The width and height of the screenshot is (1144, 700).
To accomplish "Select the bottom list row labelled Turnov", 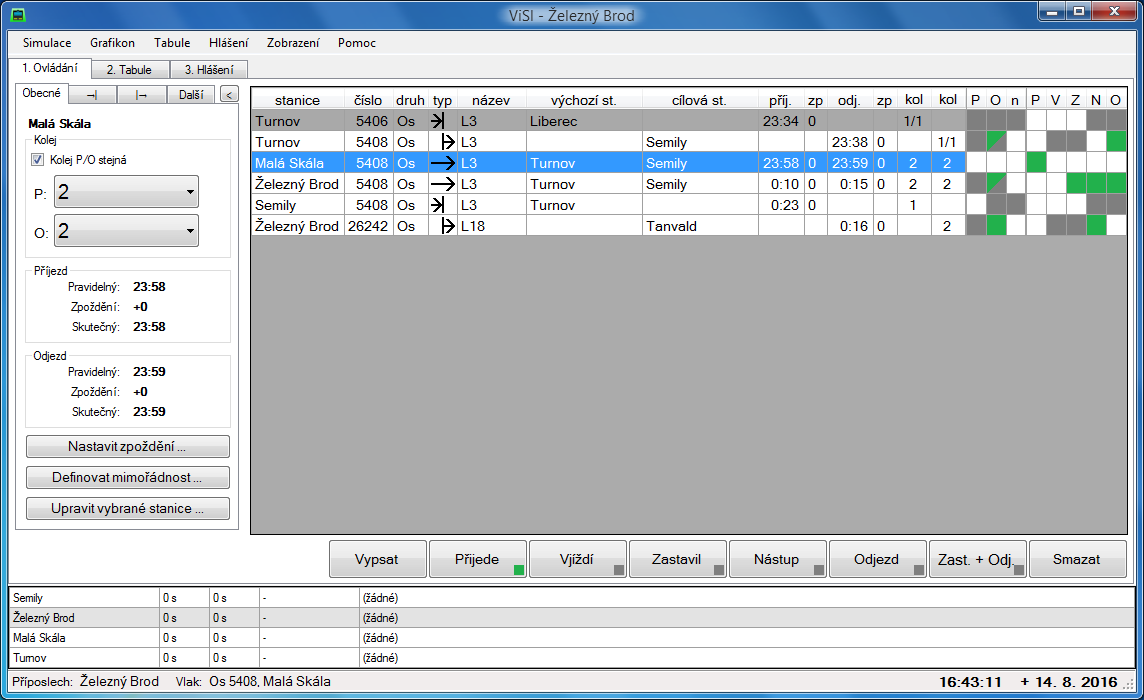I will (572, 658).
